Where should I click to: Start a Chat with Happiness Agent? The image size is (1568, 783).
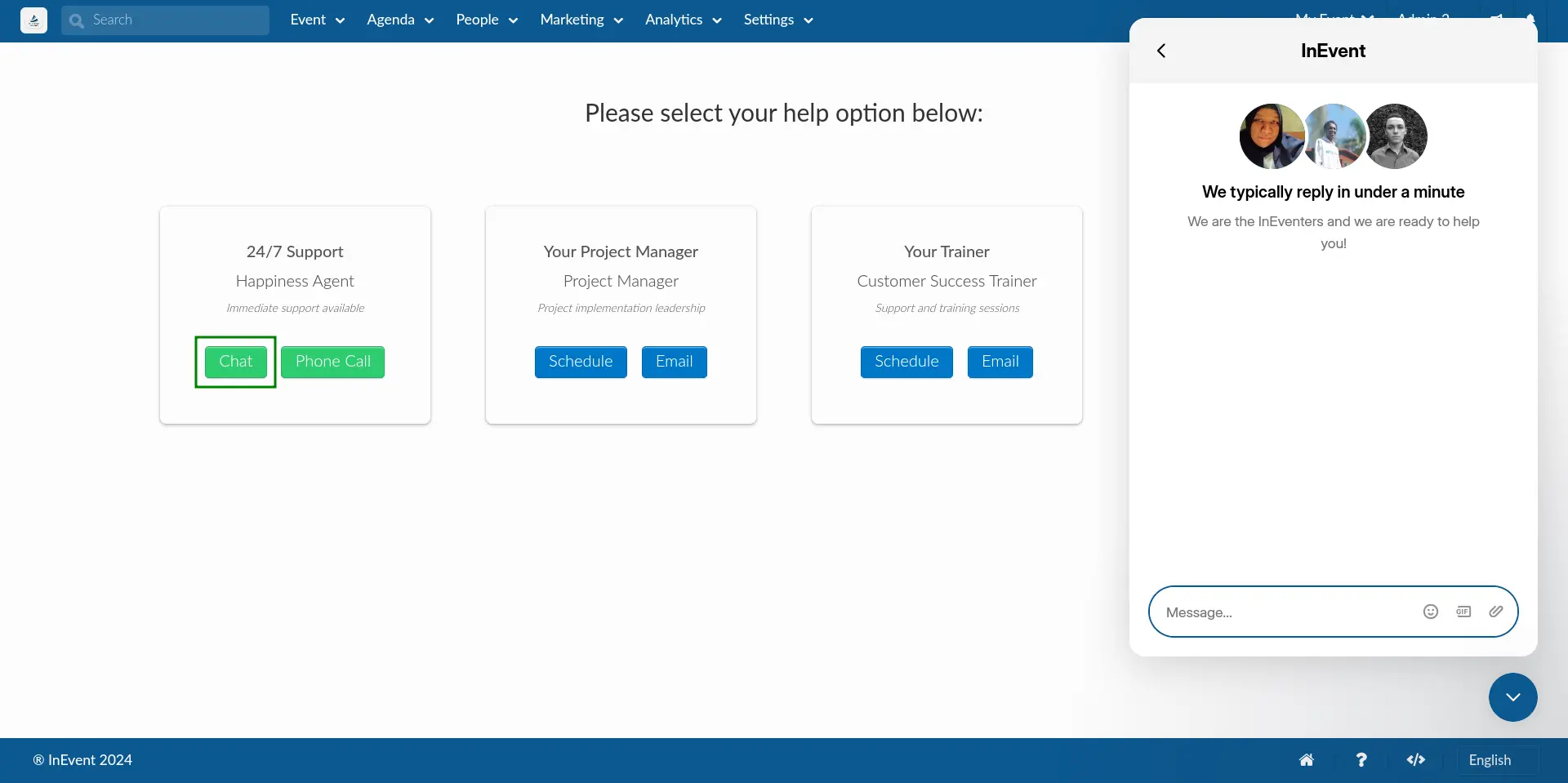(235, 362)
